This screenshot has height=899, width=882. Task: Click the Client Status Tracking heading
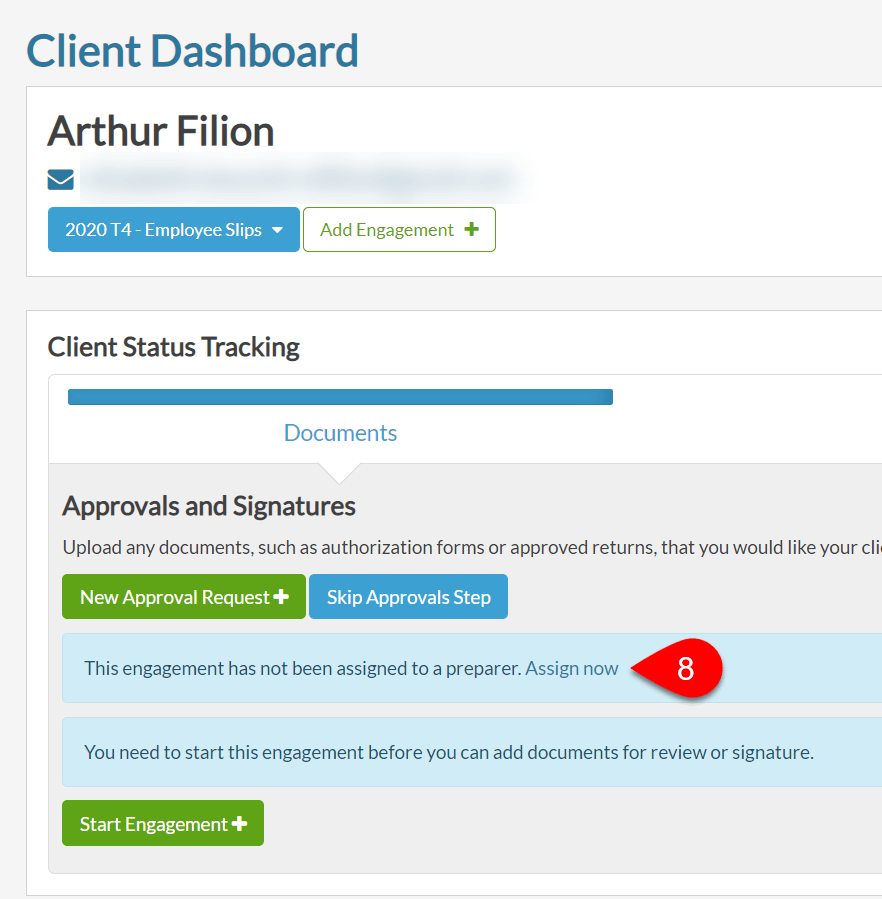[x=173, y=347]
